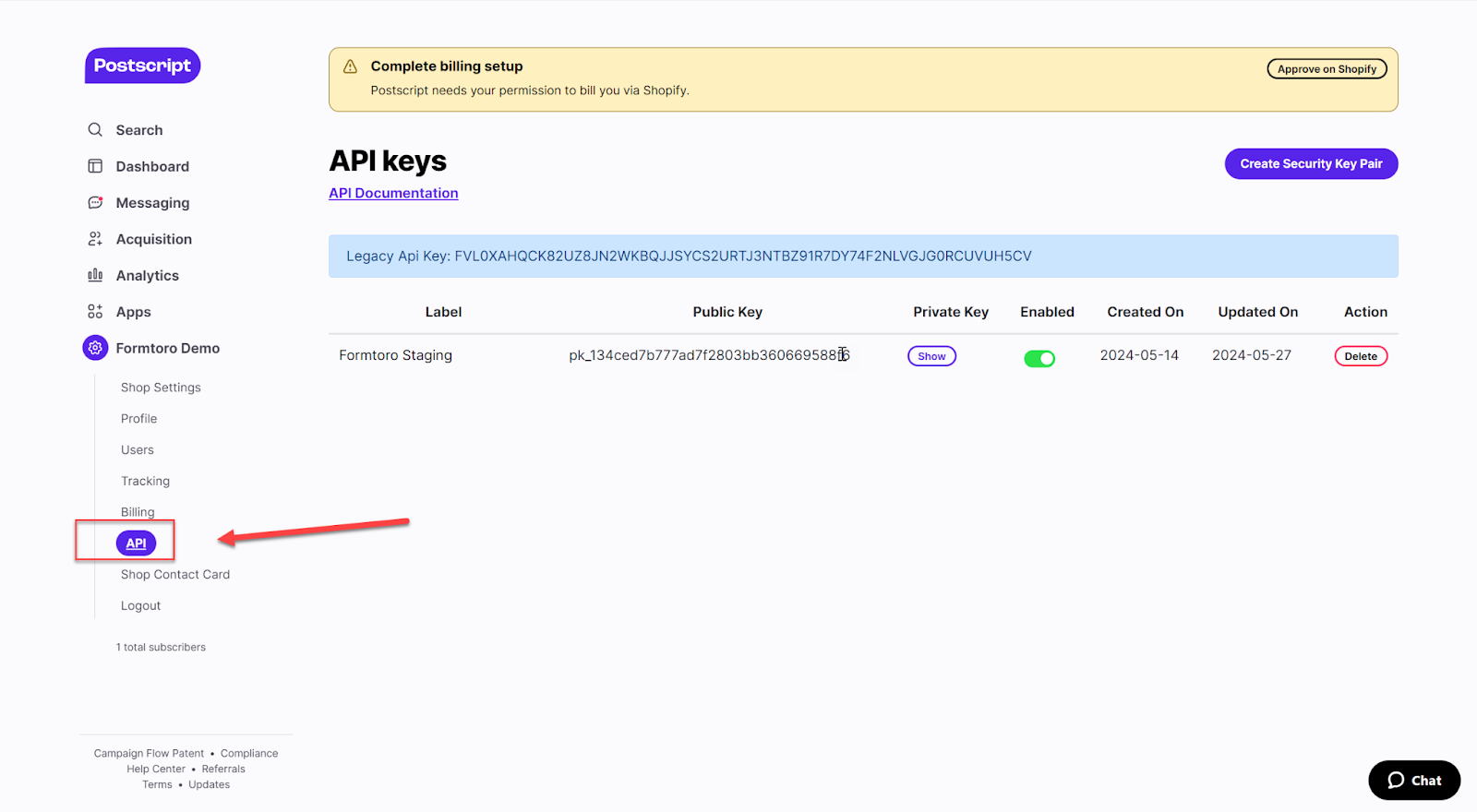Viewport: 1477px width, 812px height.
Task: Open the Help Center link
Action: tap(156, 770)
